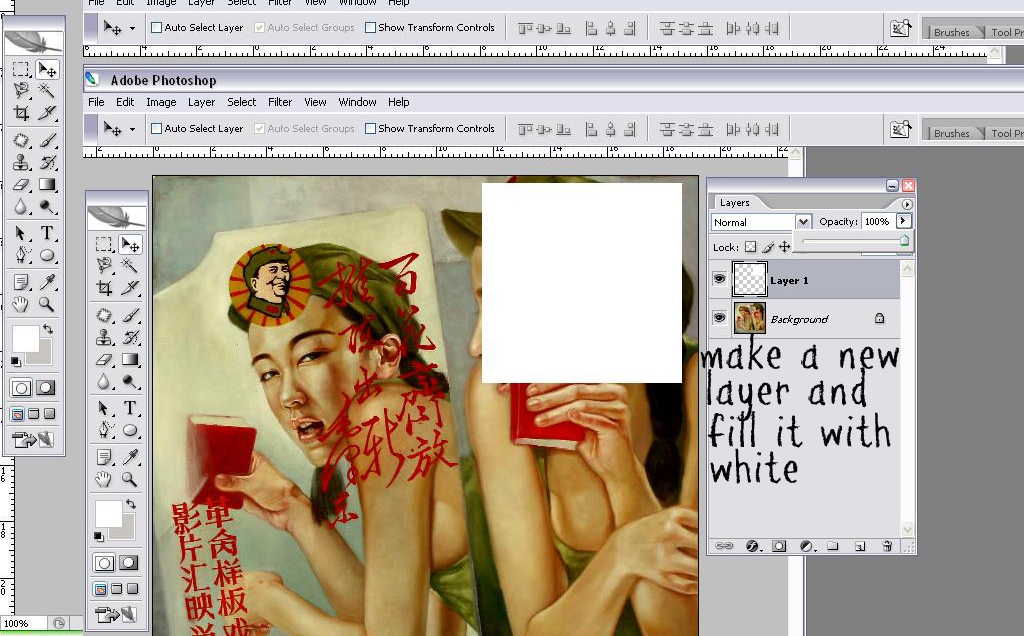Click the Layer 1 thumbnail
The image size is (1024, 636).
[749, 279]
